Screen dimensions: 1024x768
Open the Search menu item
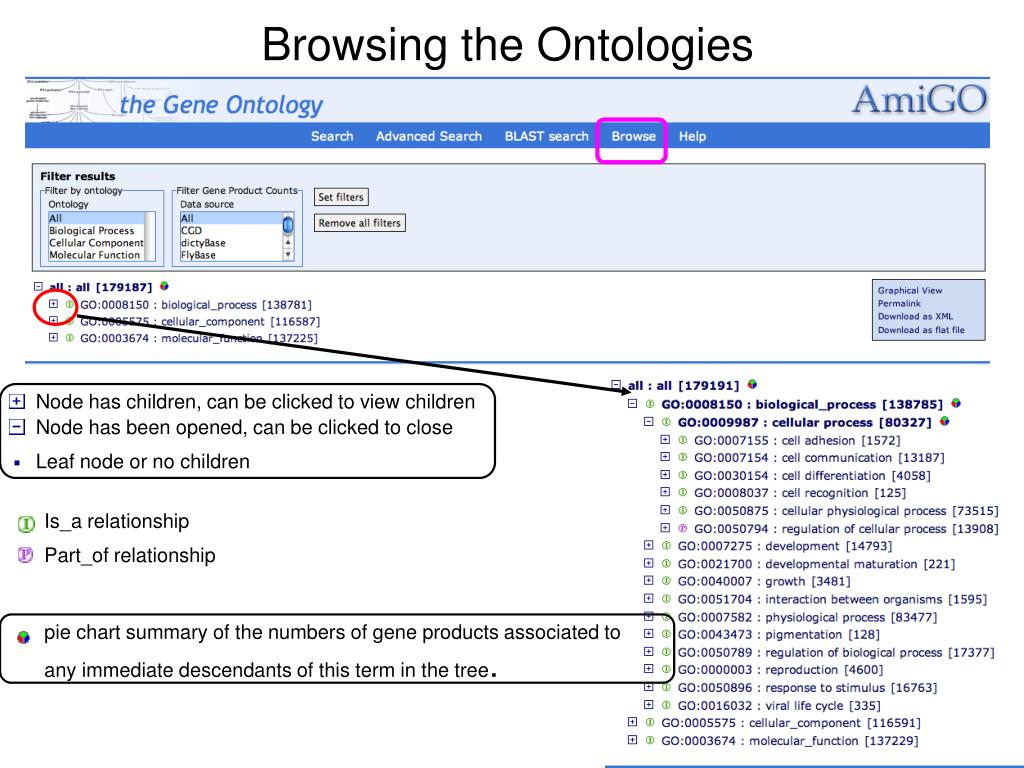(x=332, y=136)
